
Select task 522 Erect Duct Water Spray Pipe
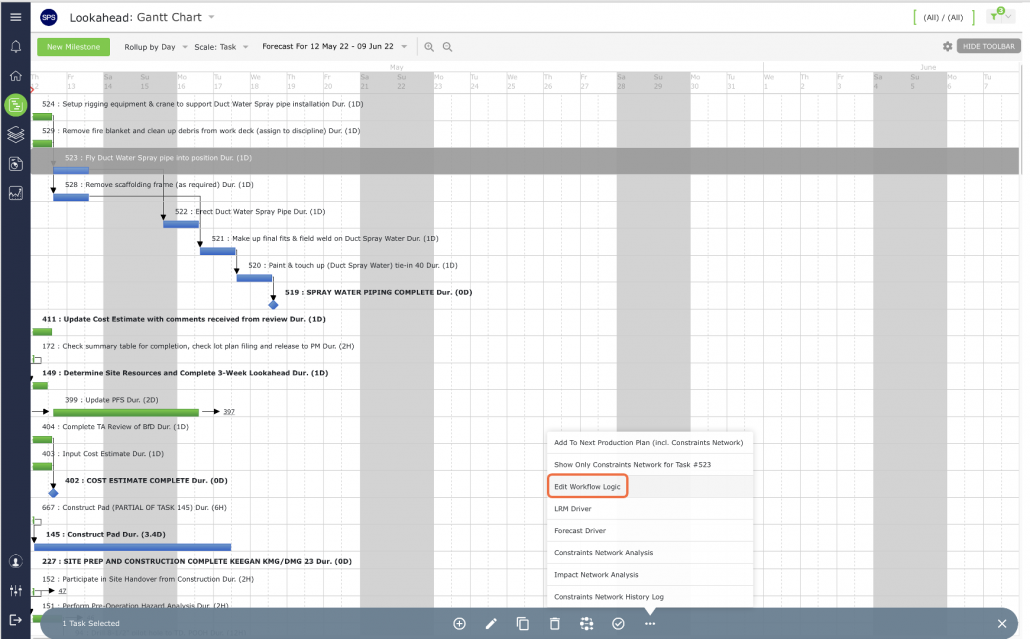pyautogui.click(x=250, y=211)
